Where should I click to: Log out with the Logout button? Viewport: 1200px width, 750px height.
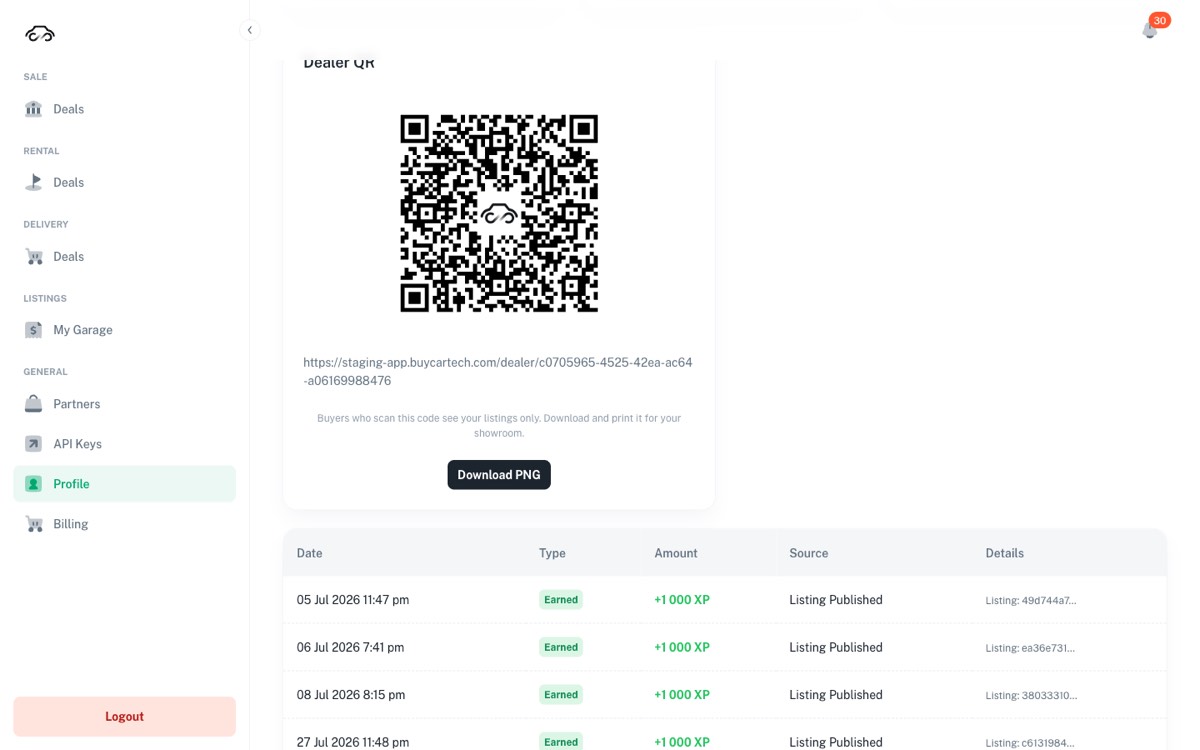click(125, 717)
